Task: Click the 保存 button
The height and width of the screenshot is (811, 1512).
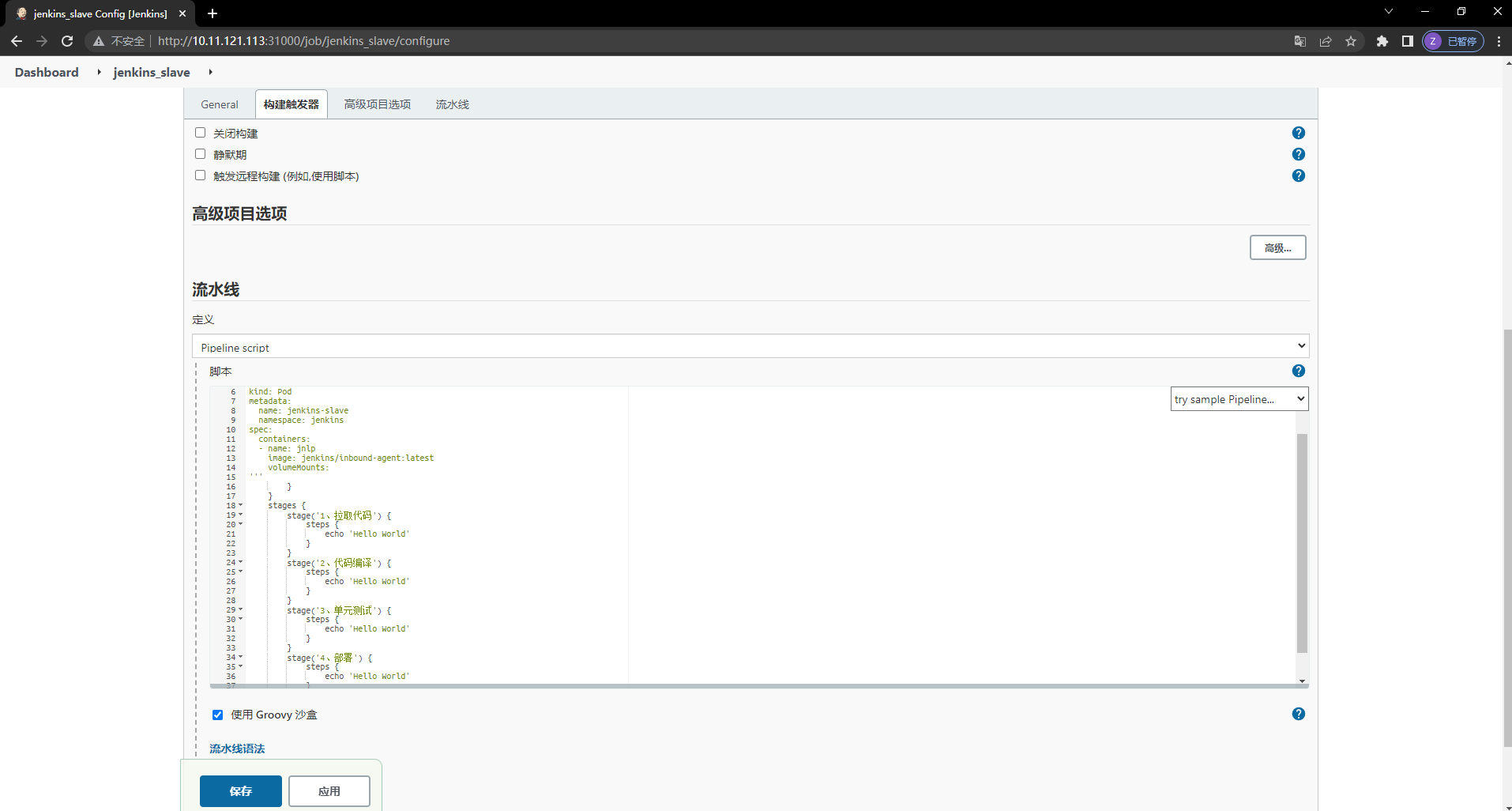Action: 241,790
